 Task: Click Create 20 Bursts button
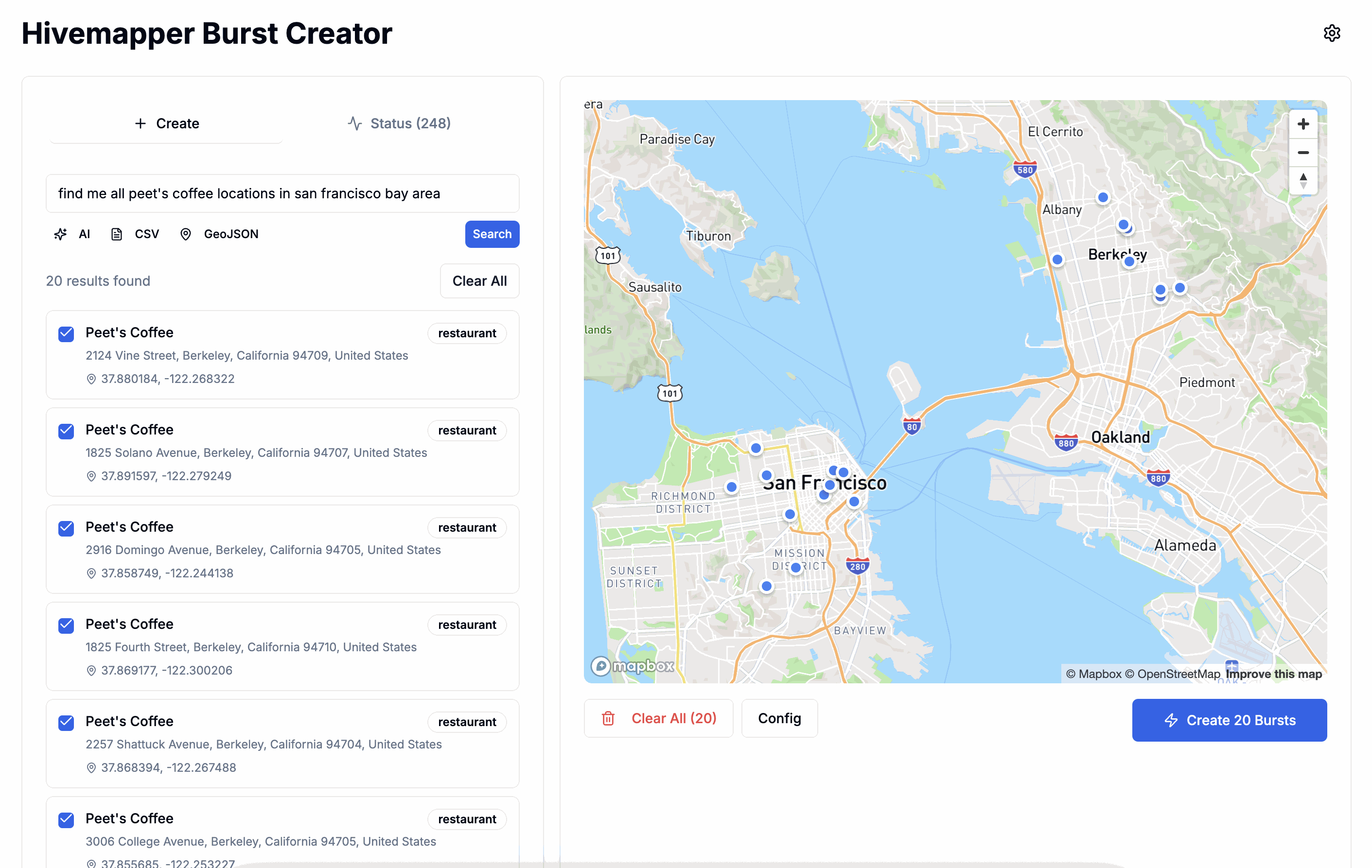[1229, 720]
